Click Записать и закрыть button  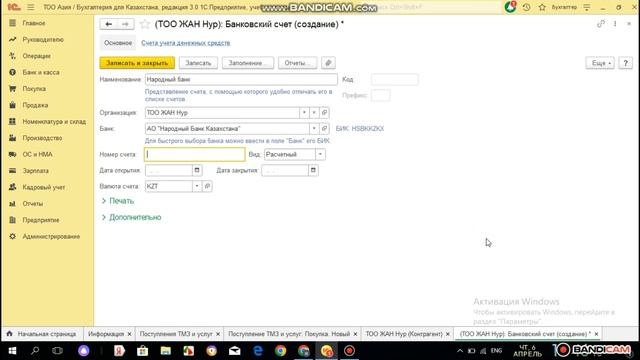click(137, 63)
